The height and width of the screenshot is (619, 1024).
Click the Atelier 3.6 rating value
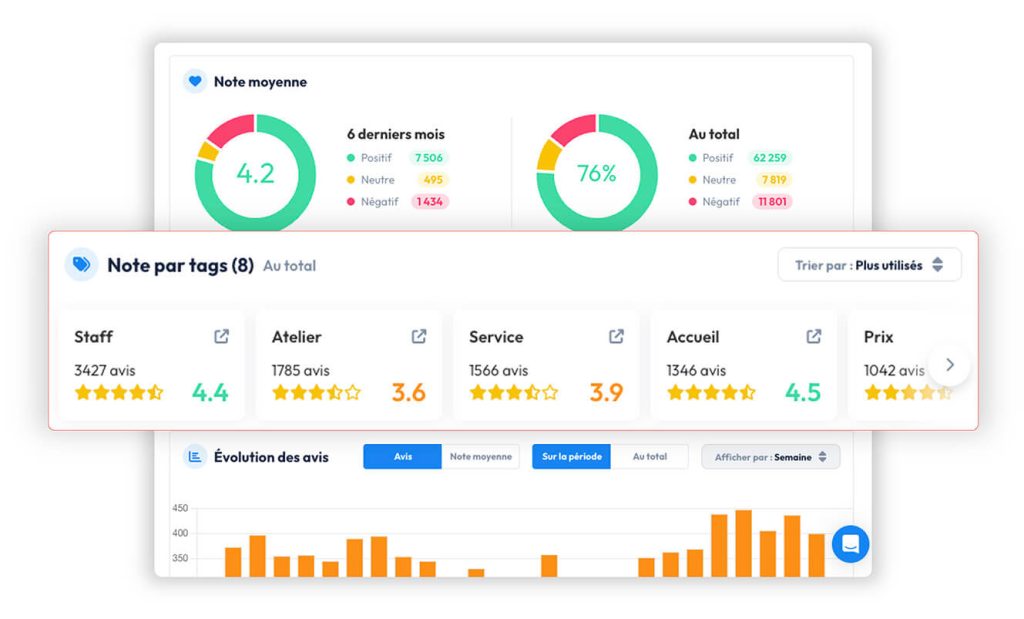click(x=409, y=392)
